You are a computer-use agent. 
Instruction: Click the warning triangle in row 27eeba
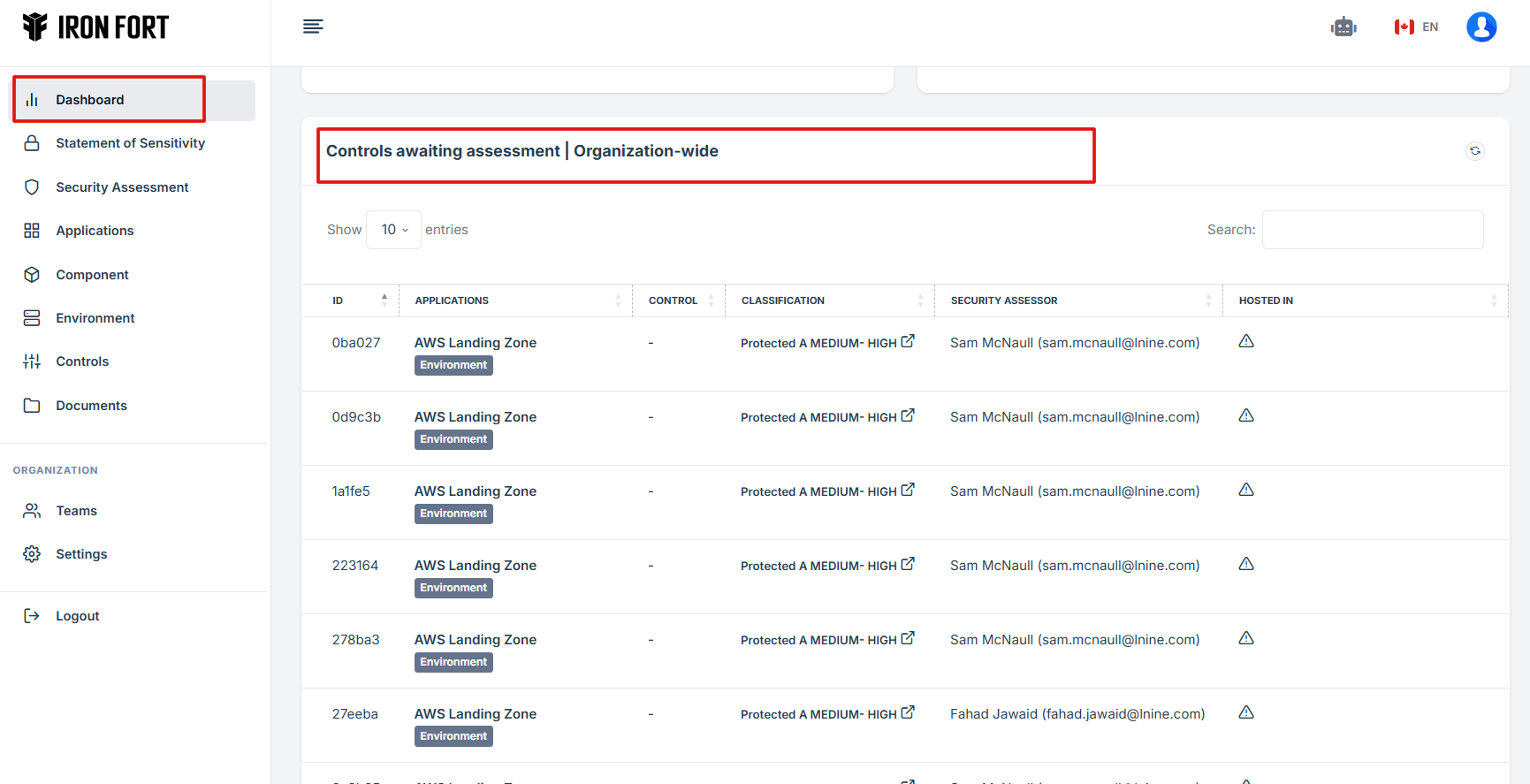(1246, 712)
